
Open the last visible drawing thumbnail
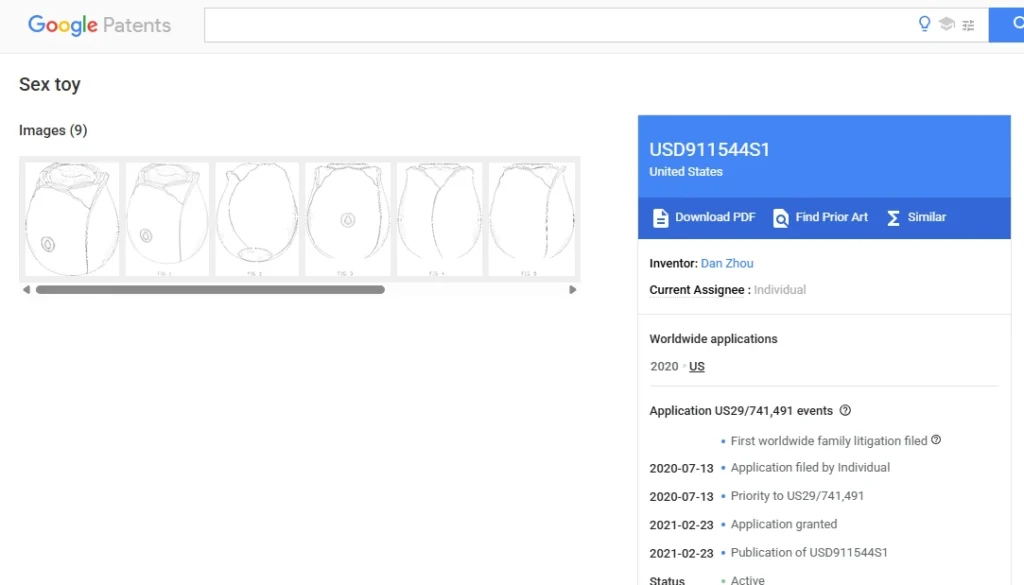pos(531,219)
